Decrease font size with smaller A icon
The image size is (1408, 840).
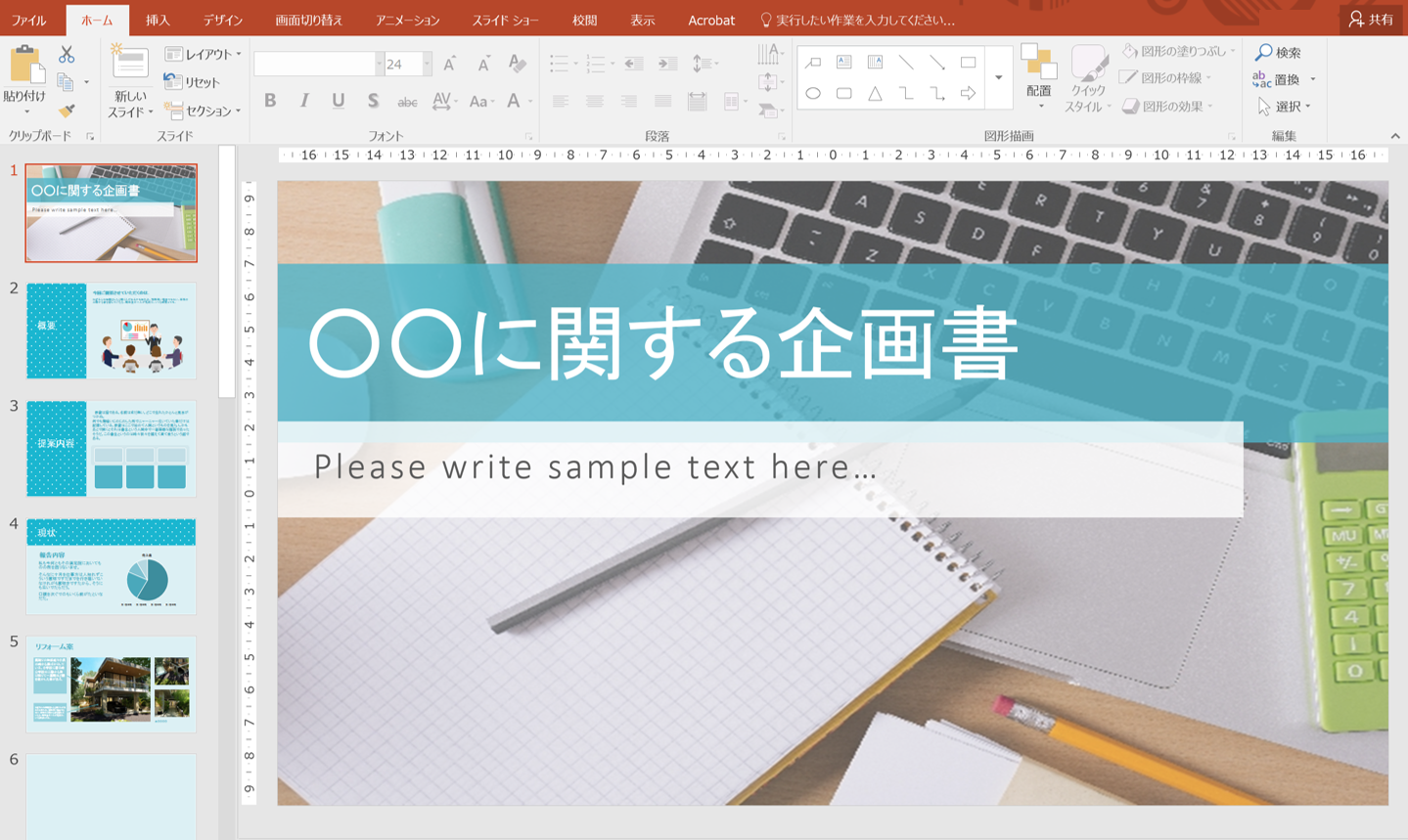click(x=483, y=65)
